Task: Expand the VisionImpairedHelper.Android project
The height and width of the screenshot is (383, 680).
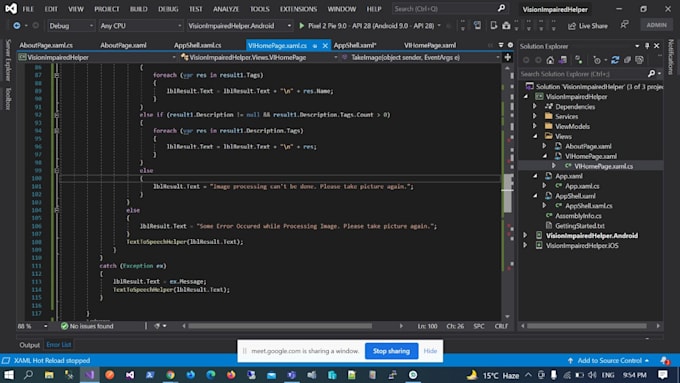Action: click(x=525, y=236)
